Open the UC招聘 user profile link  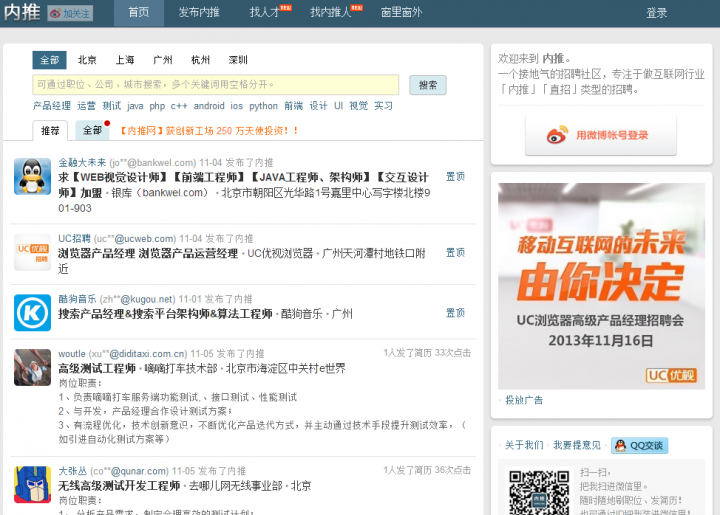(x=74, y=239)
